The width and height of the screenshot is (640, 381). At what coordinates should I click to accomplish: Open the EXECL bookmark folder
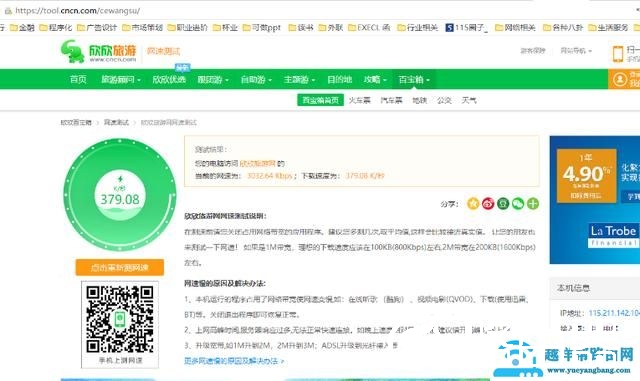point(369,28)
